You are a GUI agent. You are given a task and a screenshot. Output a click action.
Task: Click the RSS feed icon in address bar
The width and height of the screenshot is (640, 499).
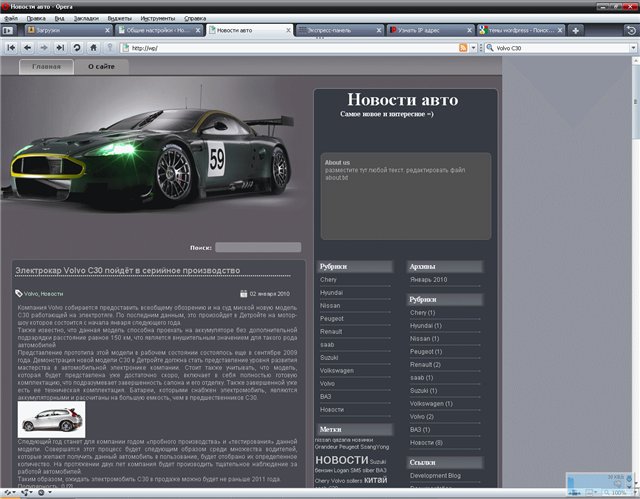click(463, 47)
